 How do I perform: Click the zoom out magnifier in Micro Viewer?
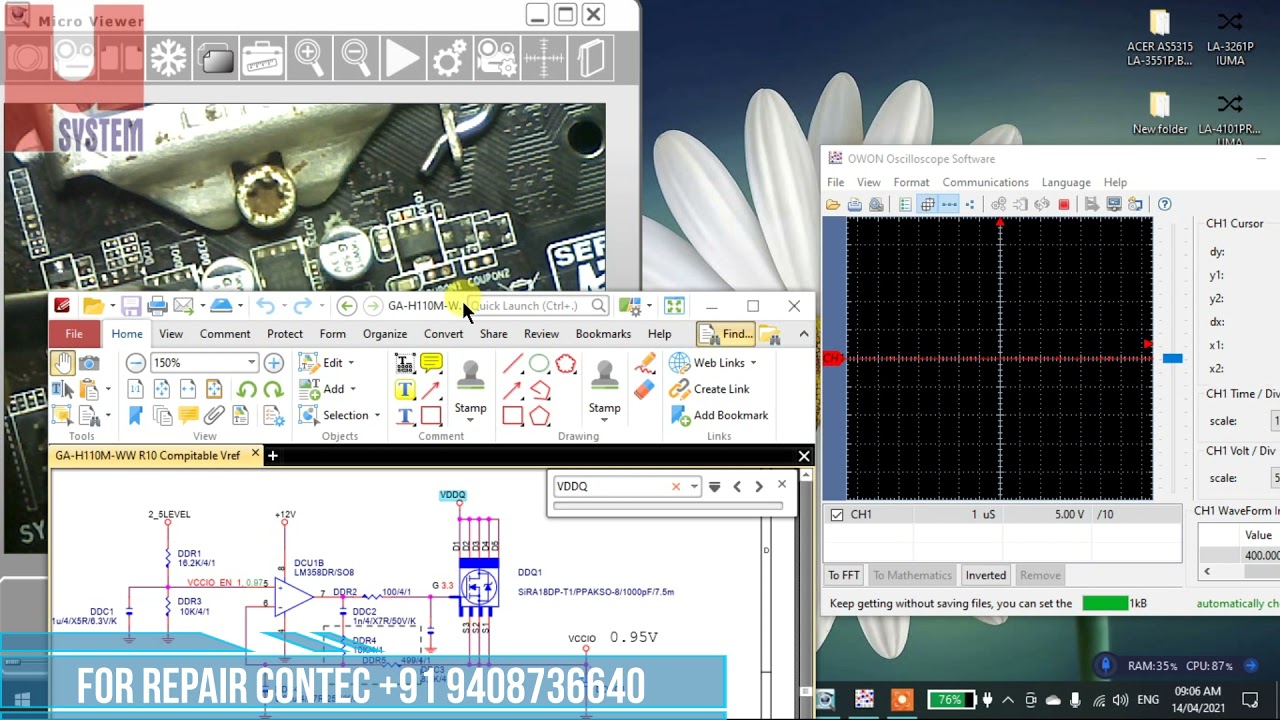[x=356, y=58]
